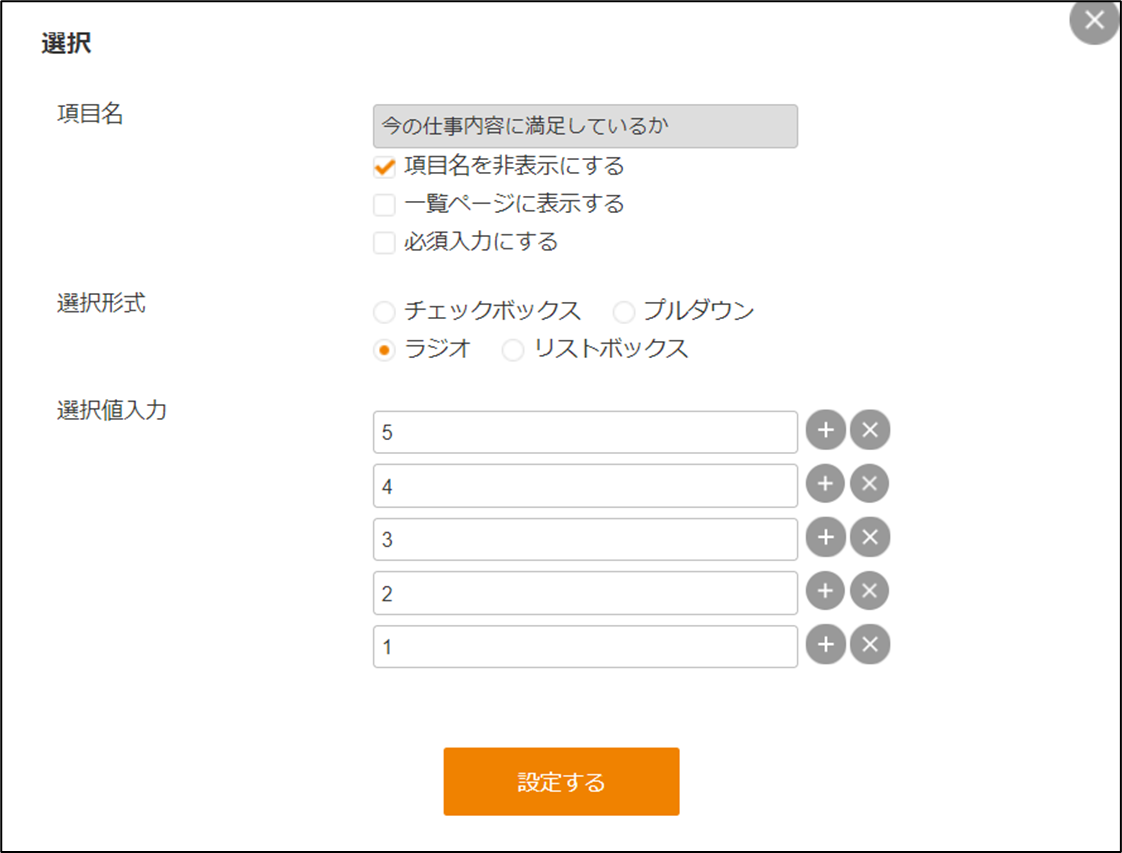Viewport: 1122px width, 853px height.
Task: Add a row after option value 5
Action: (826, 430)
